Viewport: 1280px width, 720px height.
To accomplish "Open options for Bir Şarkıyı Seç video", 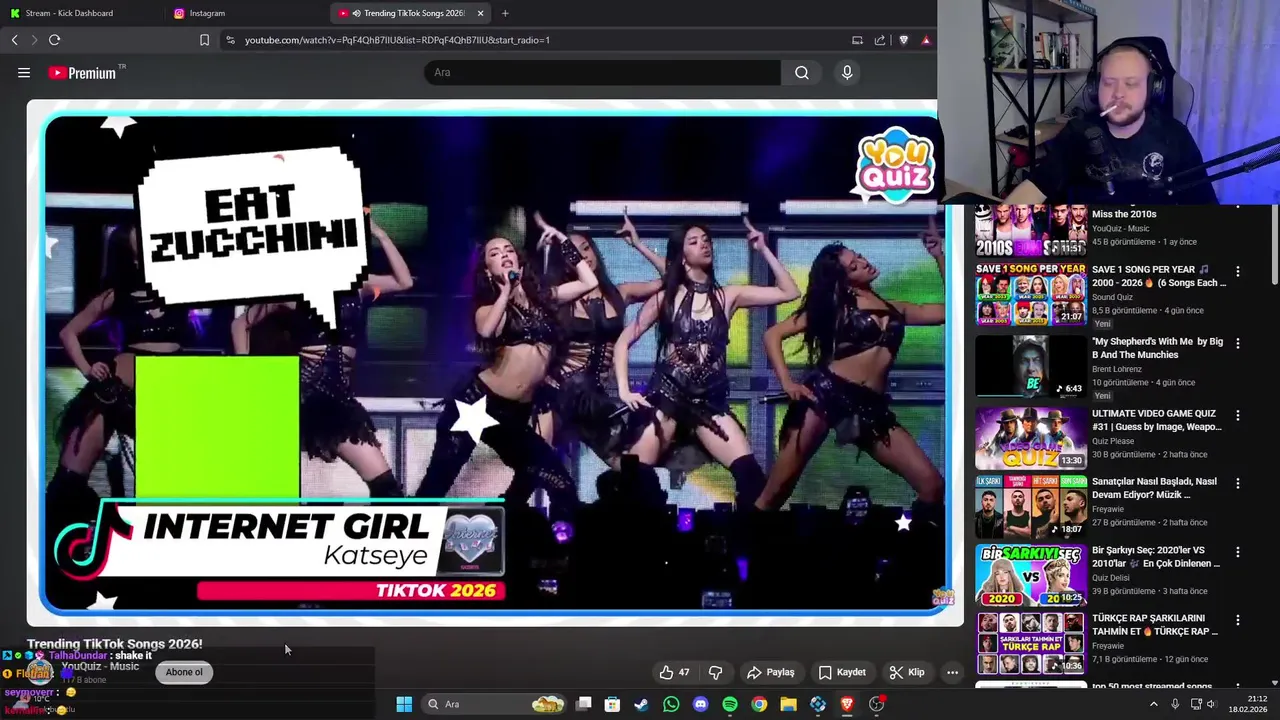I will [1237, 552].
